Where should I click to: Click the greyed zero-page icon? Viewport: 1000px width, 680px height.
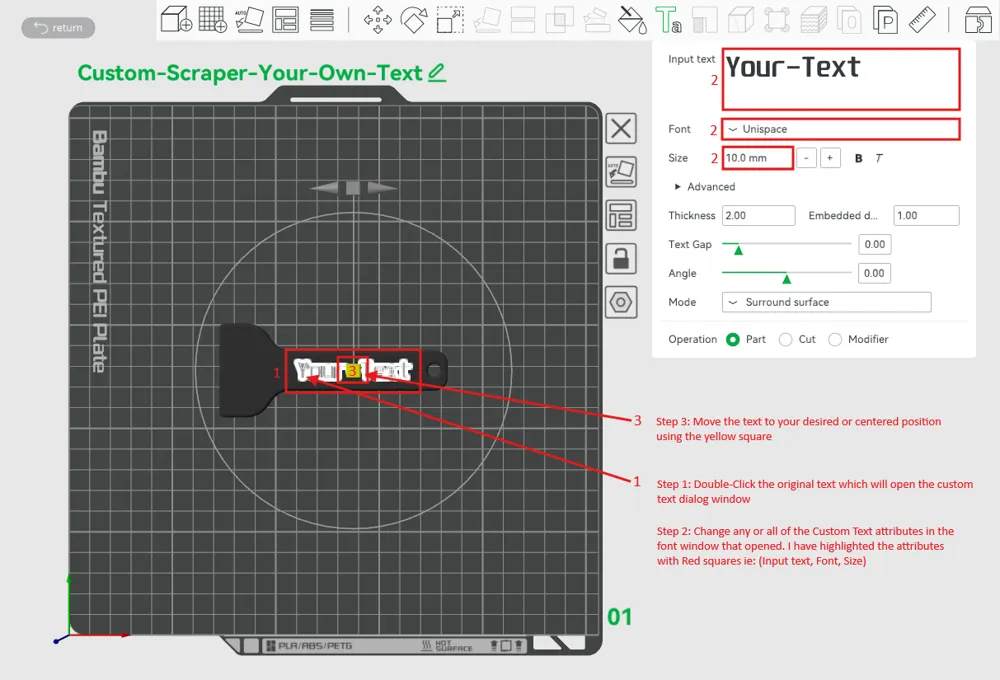pyautogui.click(x=849, y=19)
